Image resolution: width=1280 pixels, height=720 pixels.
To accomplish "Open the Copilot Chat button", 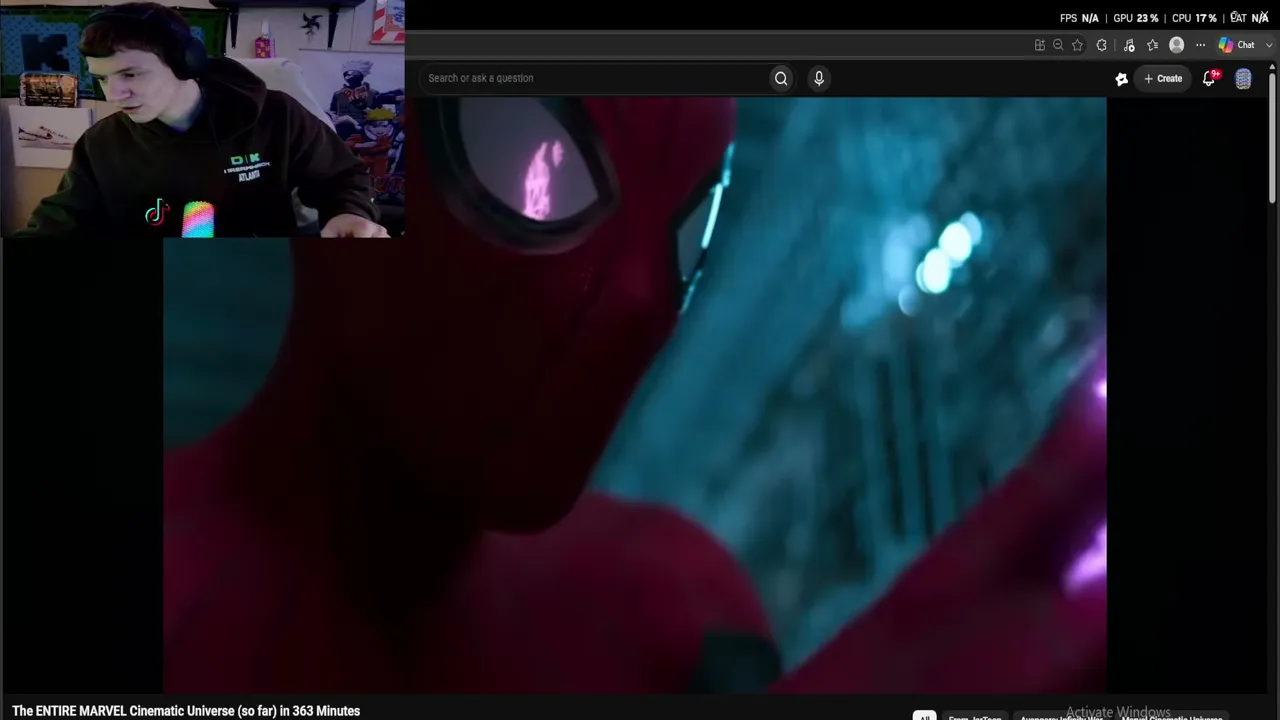I will [1237, 45].
